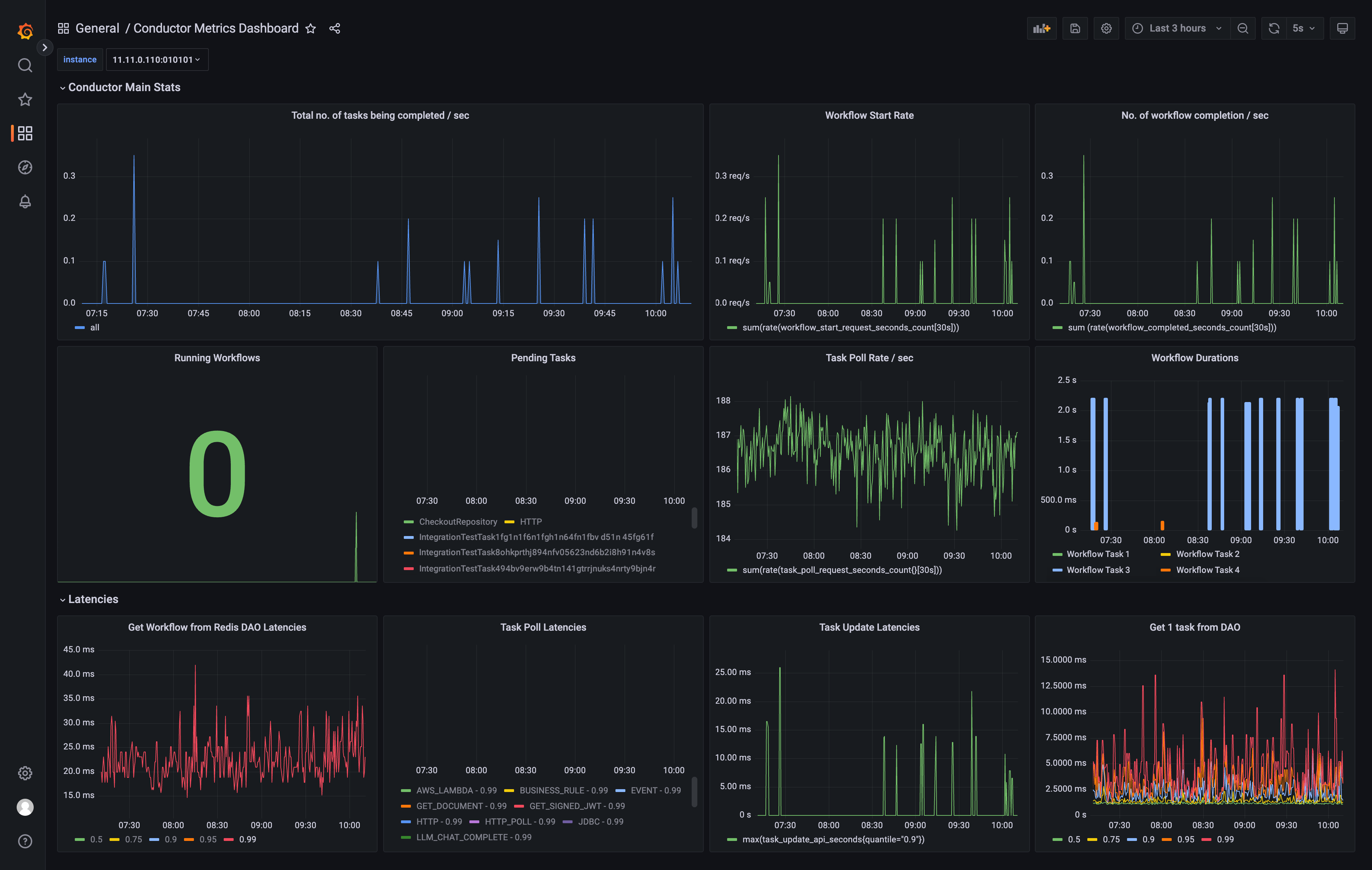1372x870 pixels.
Task: Click the General breadcrumb
Action: click(x=97, y=28)
